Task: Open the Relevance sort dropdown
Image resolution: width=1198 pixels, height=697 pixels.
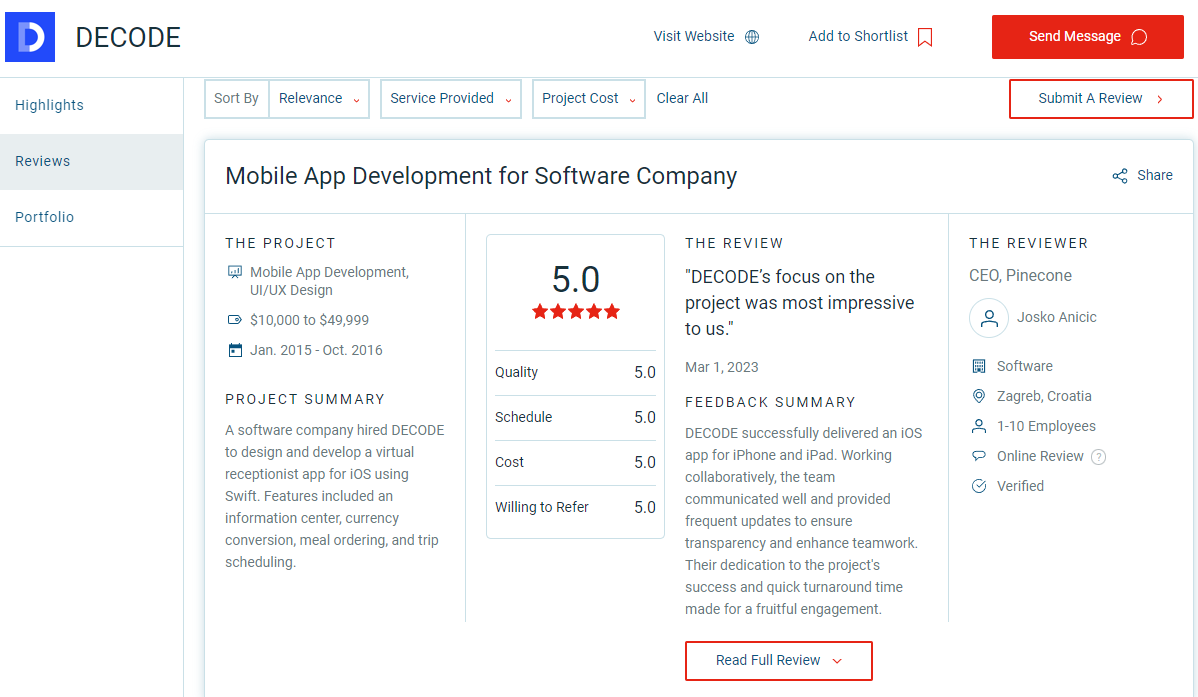Action: [x=319, y=99]
